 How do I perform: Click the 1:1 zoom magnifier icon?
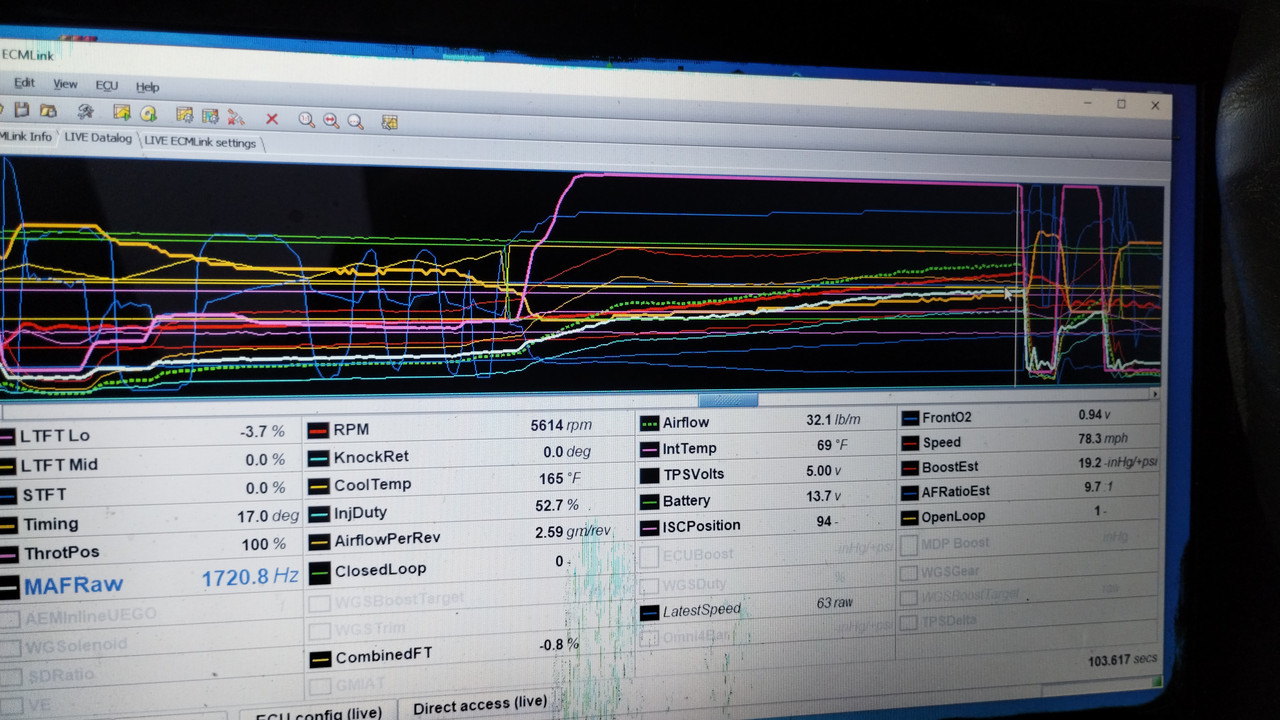(x=307, y=120)
